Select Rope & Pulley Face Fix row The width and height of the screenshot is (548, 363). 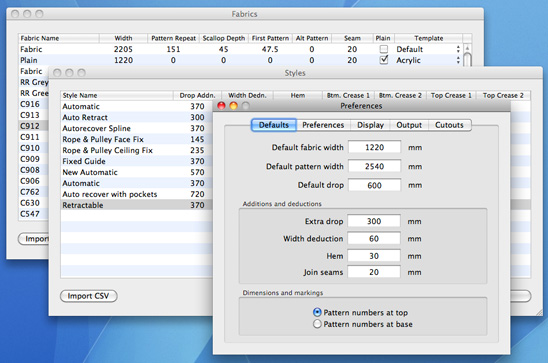[x=136, y=139]
